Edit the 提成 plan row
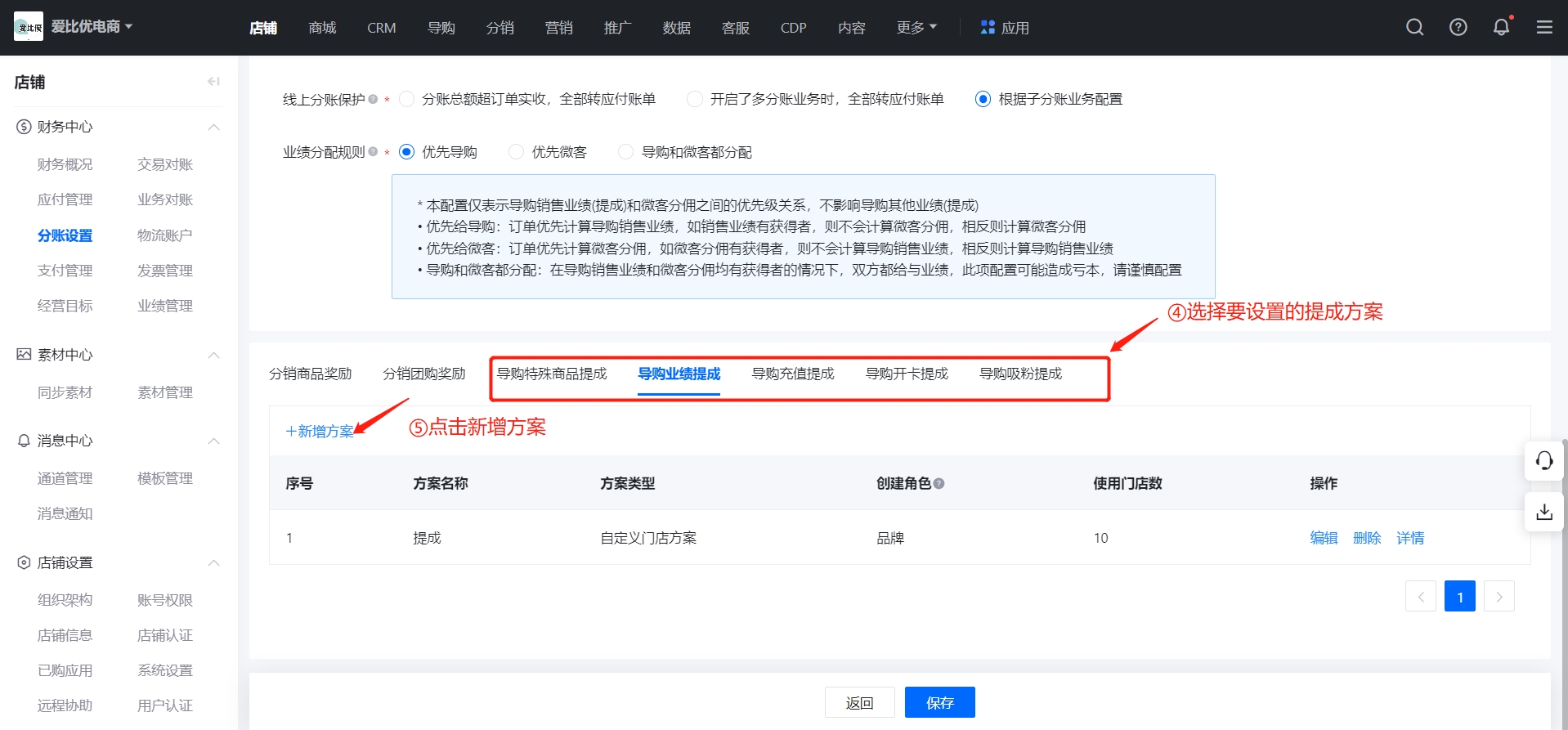Viewport: 1568px width, 730px height. tap(1324, 538)
